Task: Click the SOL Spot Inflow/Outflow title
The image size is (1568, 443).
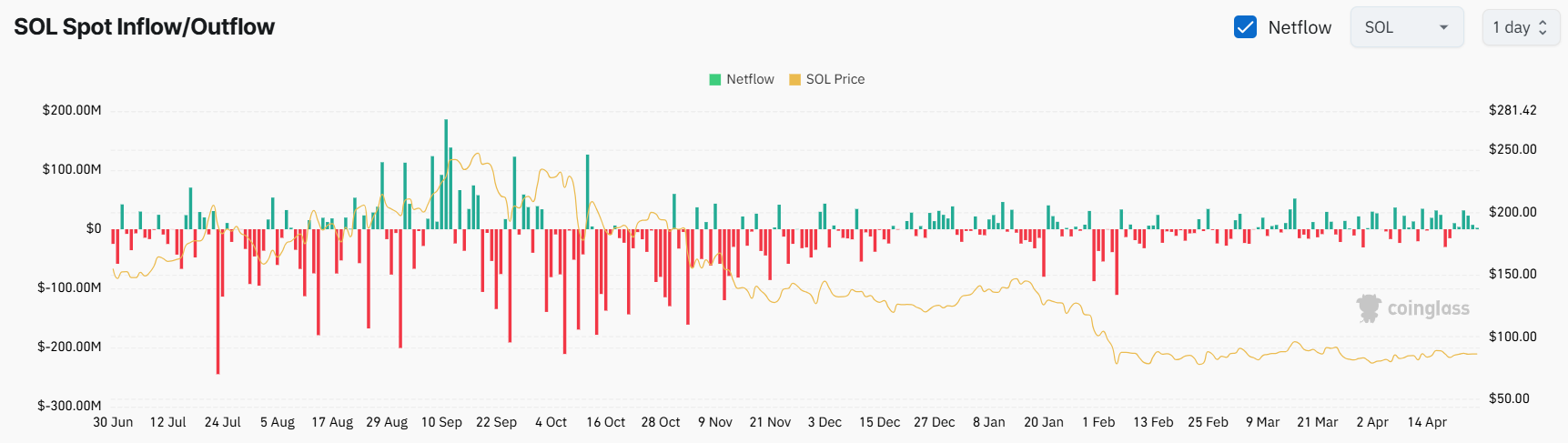Action: (144, 27)
